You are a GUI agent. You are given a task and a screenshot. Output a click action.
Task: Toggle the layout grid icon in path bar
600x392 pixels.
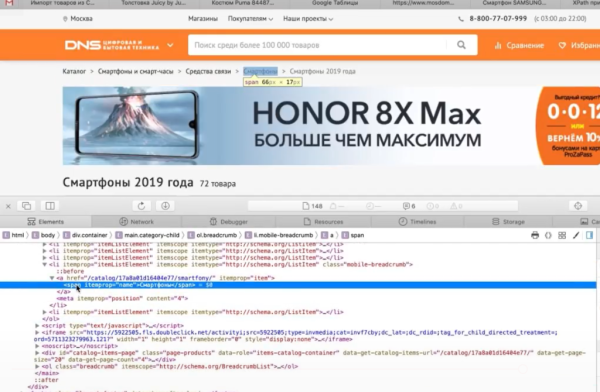(x=562, y=235)
